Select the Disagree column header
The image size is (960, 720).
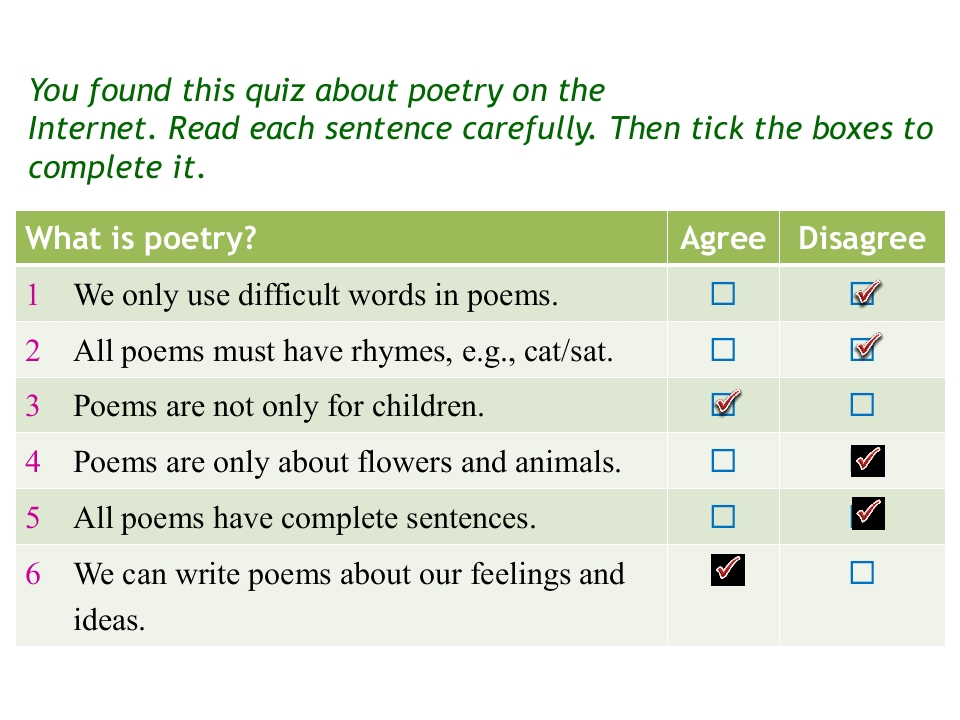(x=862, y=238)
